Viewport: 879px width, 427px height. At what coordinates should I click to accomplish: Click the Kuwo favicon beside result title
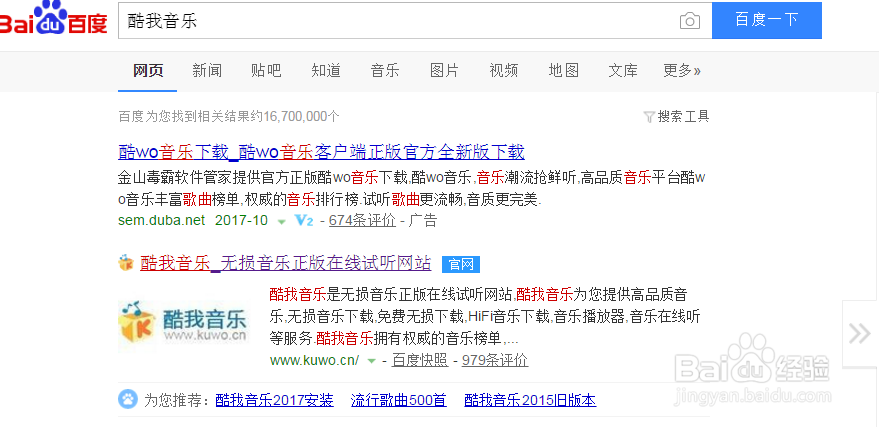point(126,262)
